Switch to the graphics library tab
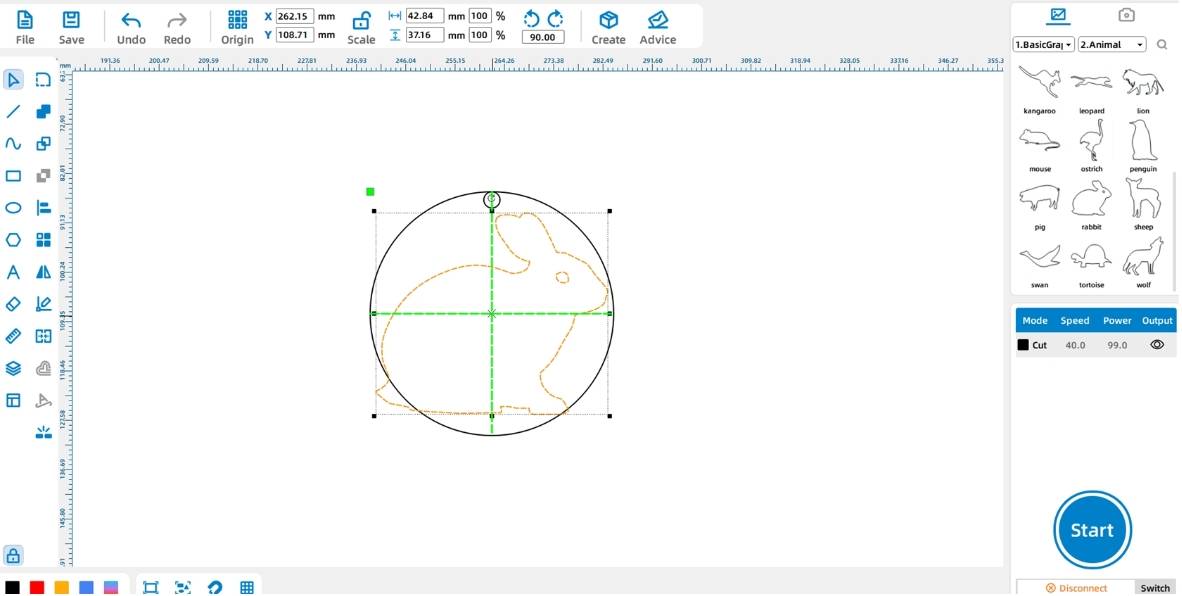The image size is (1182, 596). [x=1058, y=15]
